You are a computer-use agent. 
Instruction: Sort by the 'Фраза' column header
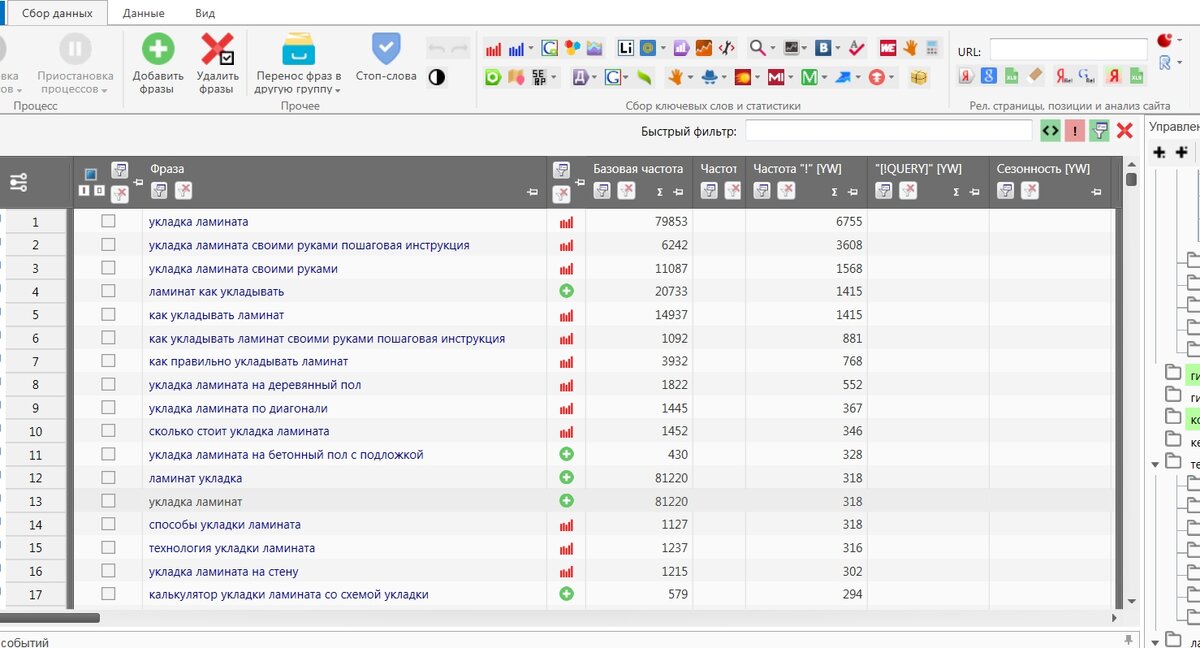point(167,169)
